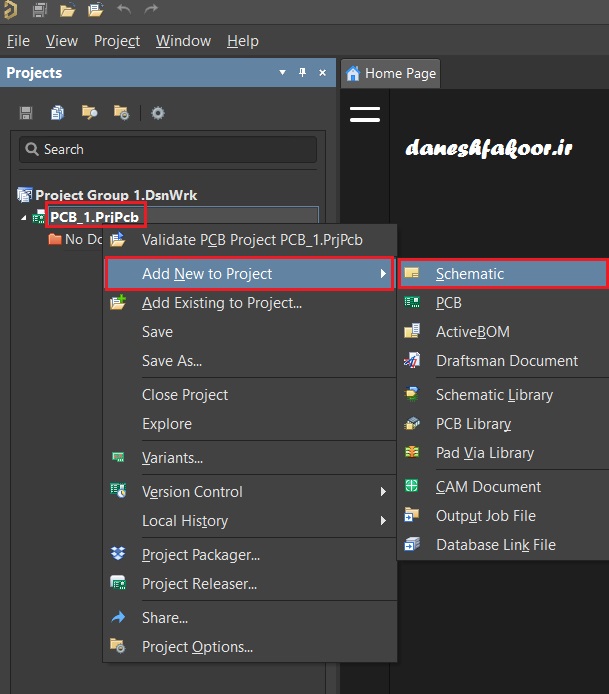The image size is (609, 694).
Task: Add a new PCB document
Action: (x=504, y=303)
